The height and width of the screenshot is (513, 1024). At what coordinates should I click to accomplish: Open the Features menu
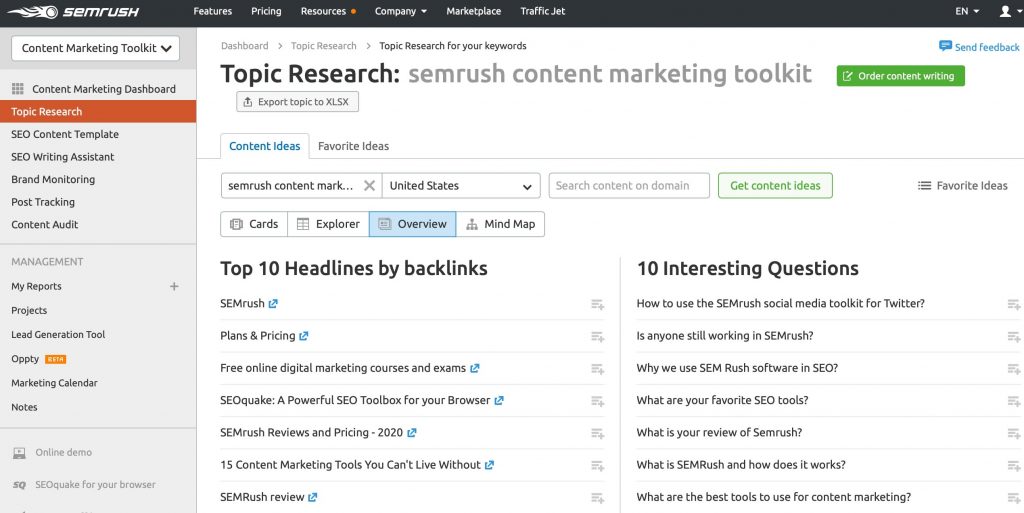click(x=213, y=11)
